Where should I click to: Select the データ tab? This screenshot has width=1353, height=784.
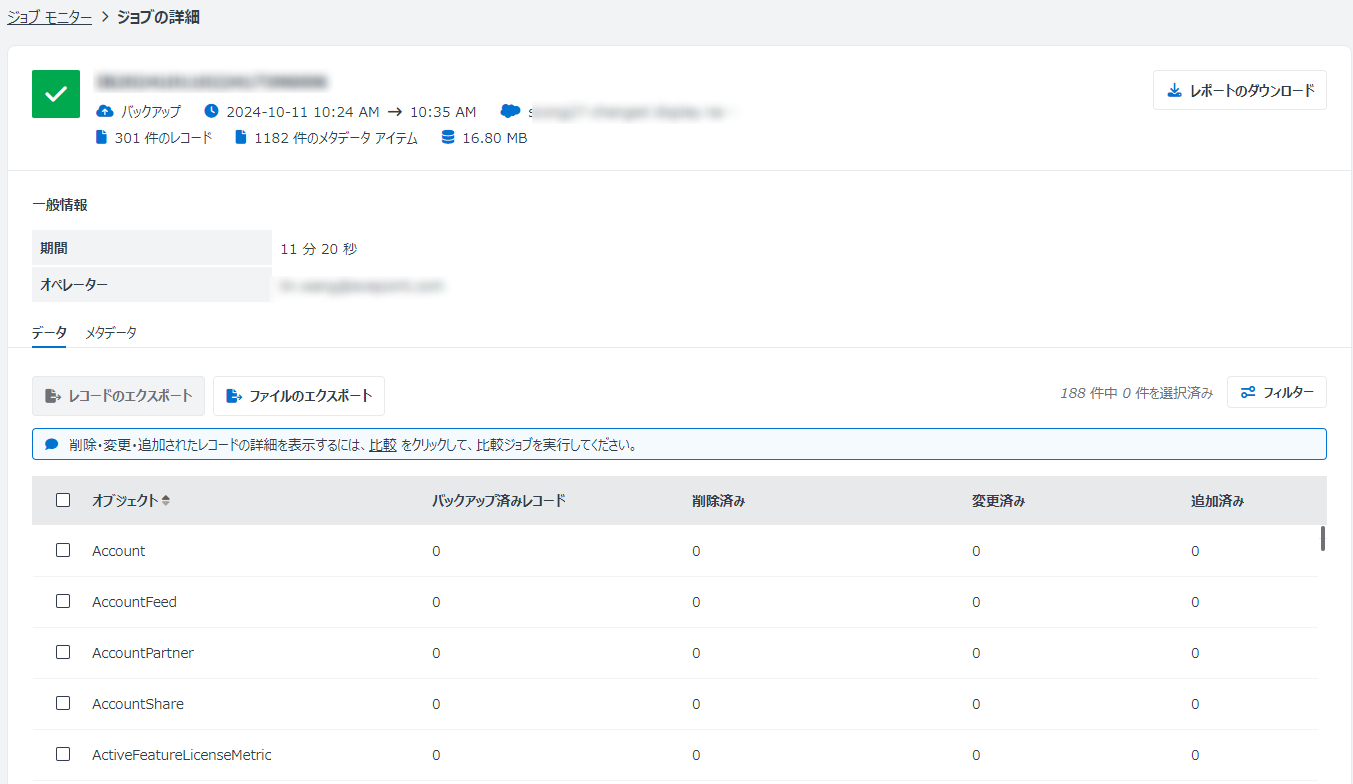tap(49, 333)
